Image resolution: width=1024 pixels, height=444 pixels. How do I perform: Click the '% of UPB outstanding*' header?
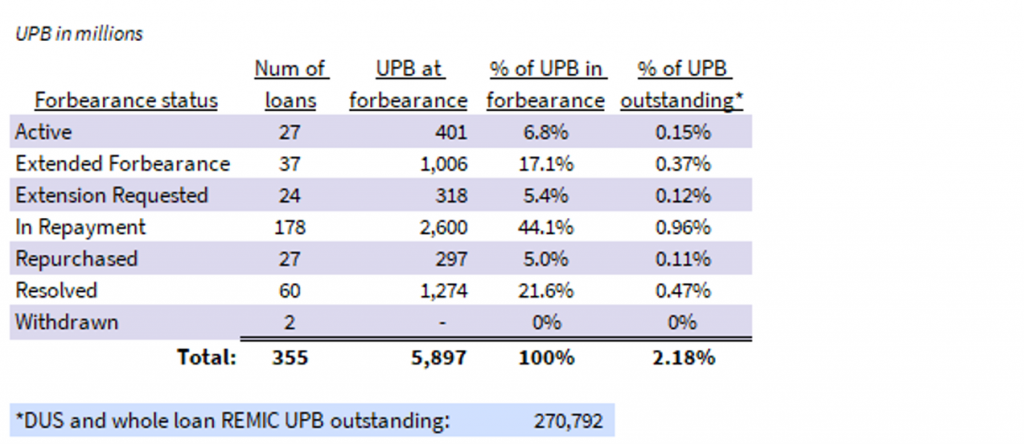(x=684, y=85)
